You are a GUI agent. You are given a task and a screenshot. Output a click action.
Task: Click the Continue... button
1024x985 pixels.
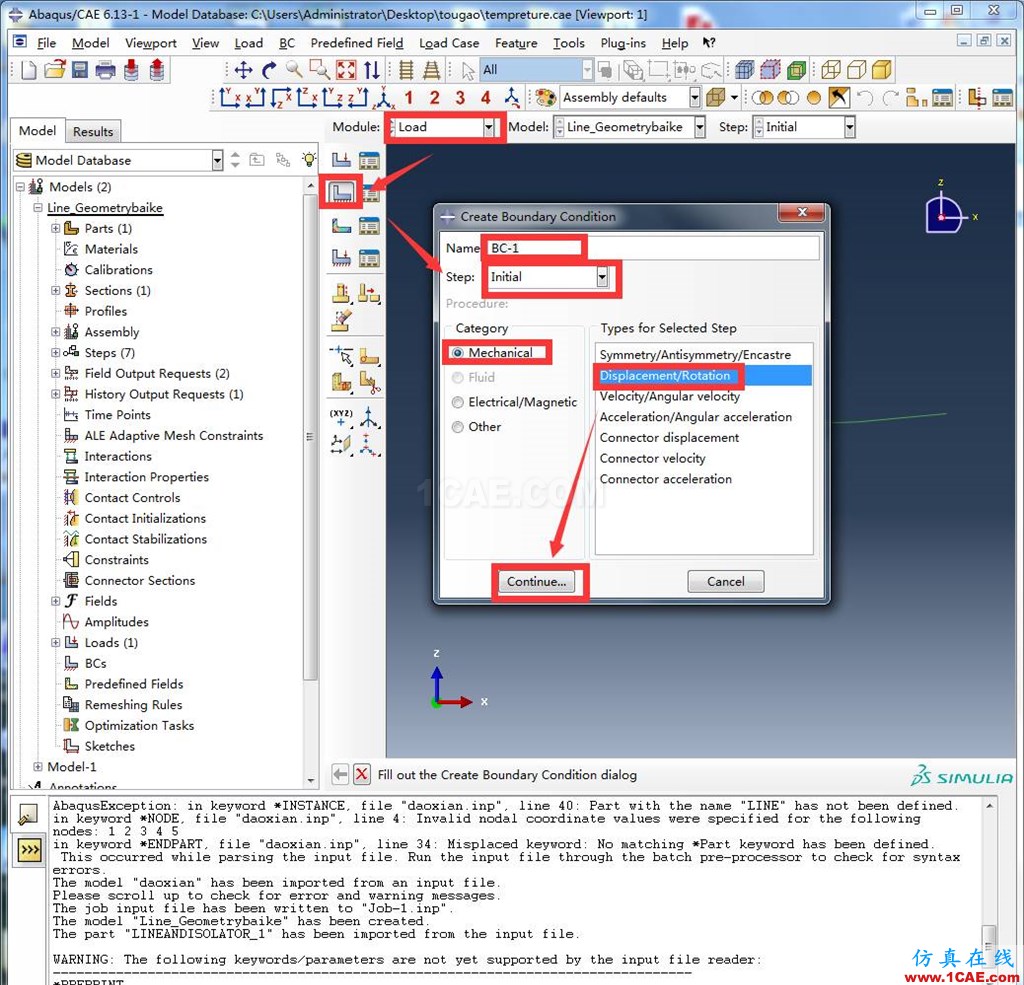point(536,581)
